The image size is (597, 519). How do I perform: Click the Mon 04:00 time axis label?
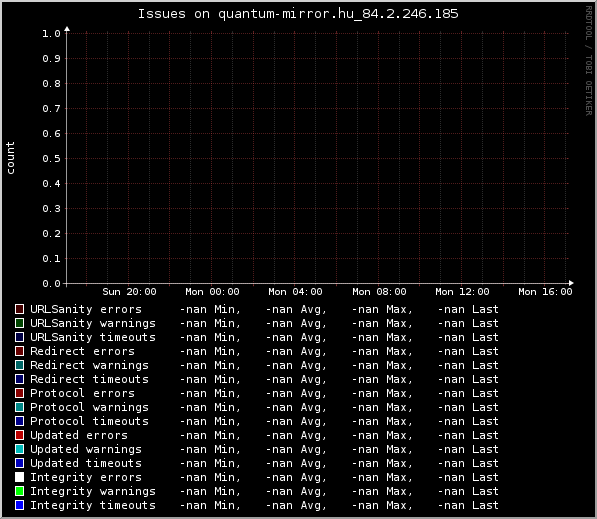[x=295, y=292]
